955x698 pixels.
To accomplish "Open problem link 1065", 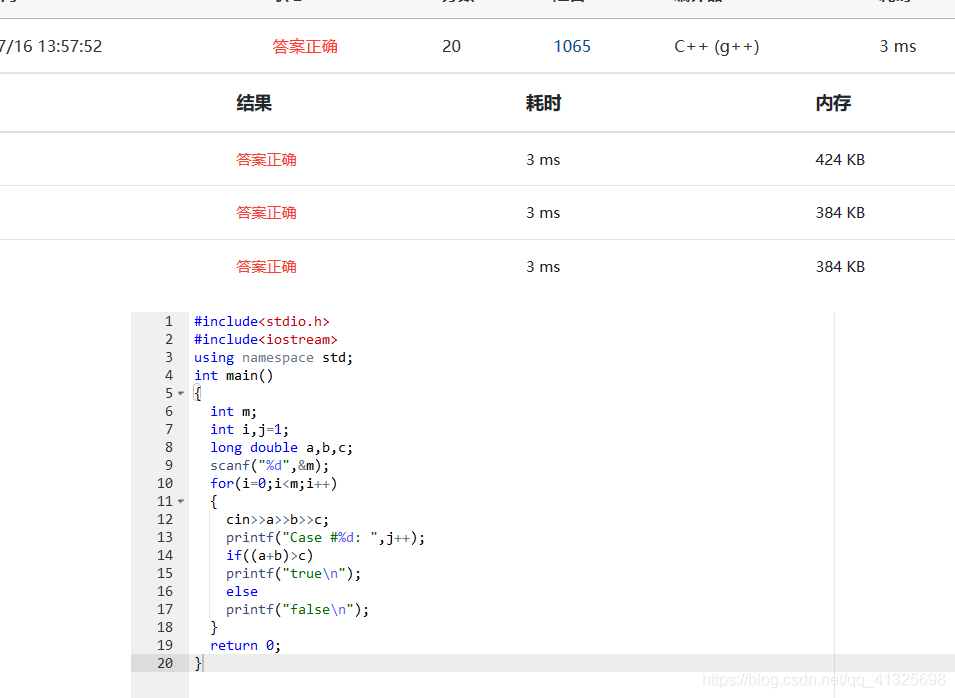I will (571, 46).
